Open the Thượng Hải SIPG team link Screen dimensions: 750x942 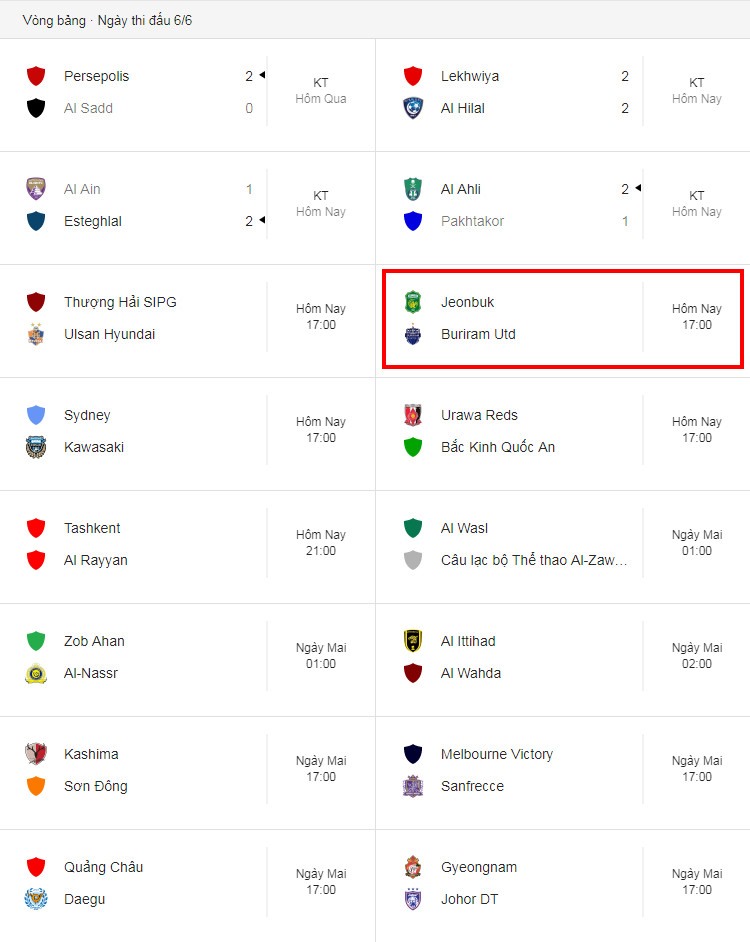(x=120, y=302)
